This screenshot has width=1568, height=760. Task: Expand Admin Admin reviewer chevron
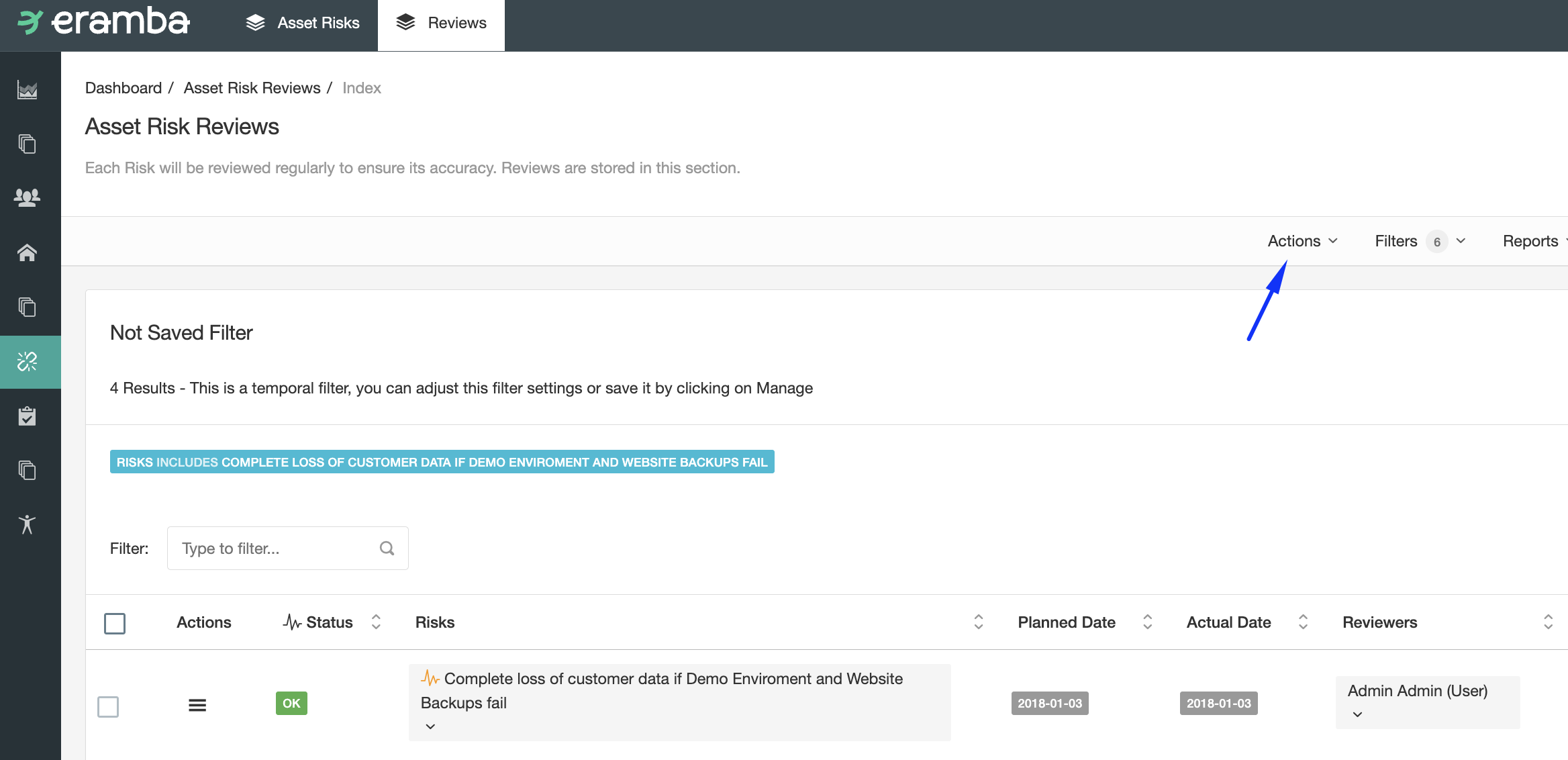(1357, 714)
